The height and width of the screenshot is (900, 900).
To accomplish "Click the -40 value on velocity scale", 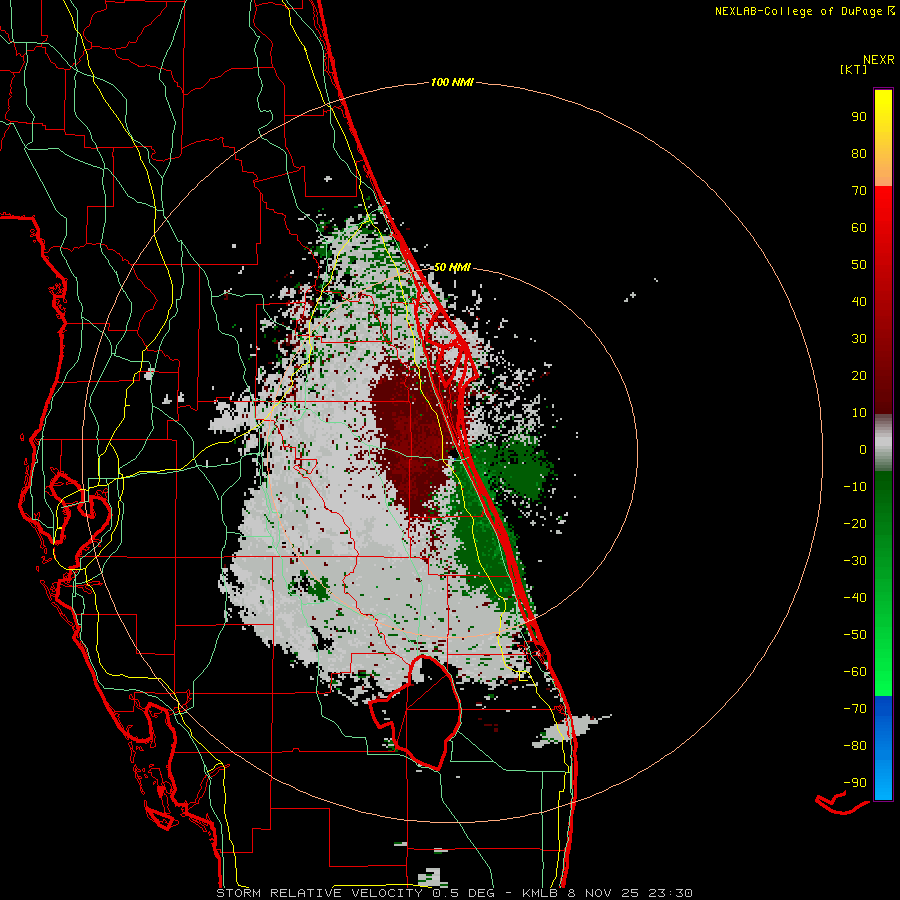I will coord(855,598).
